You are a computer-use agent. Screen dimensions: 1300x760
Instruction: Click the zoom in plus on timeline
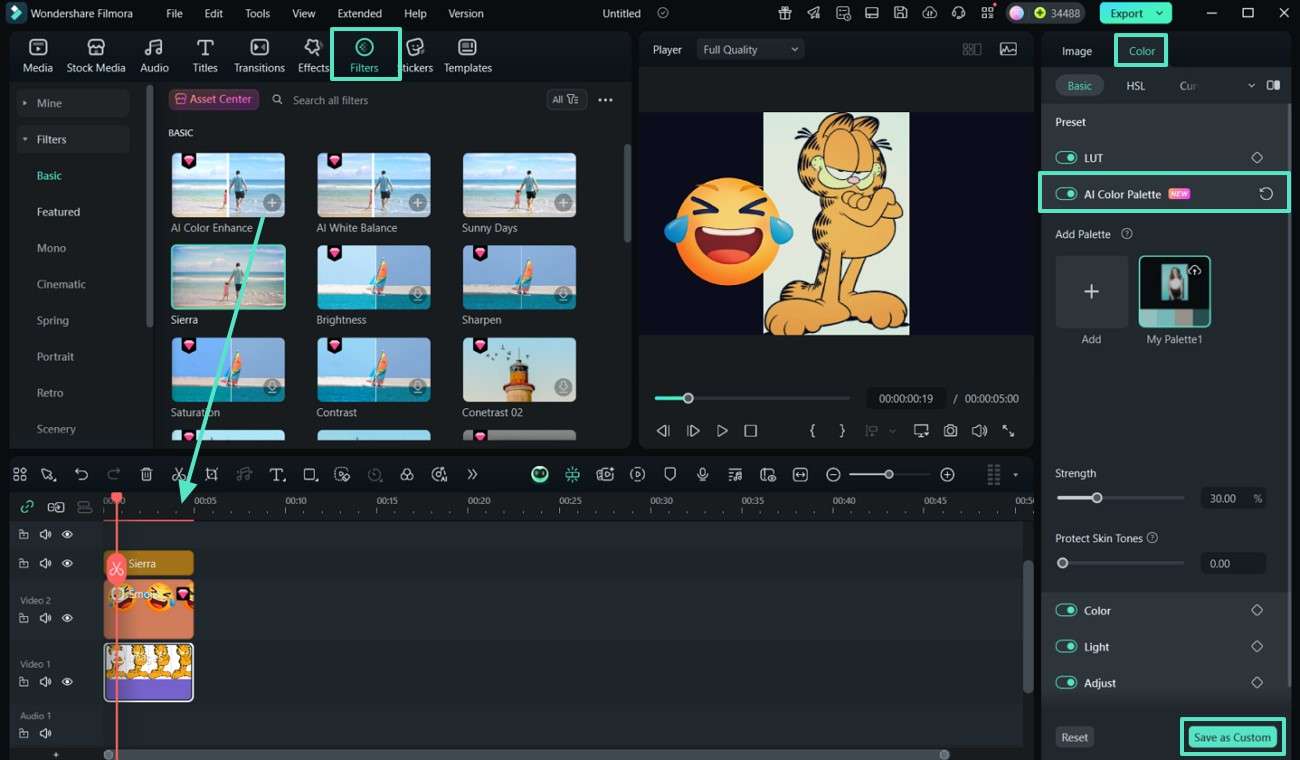tap(947, 474)
